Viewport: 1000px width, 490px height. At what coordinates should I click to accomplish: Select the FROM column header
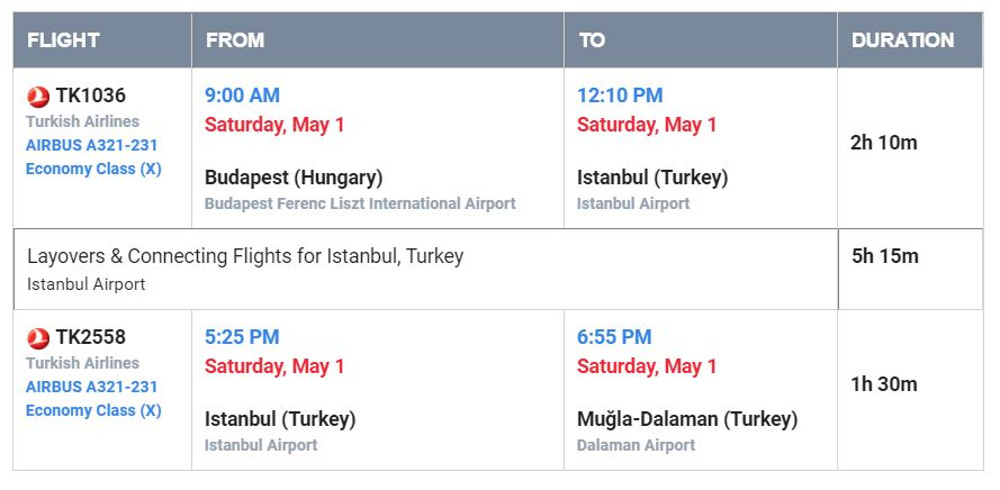click(235, 41)
